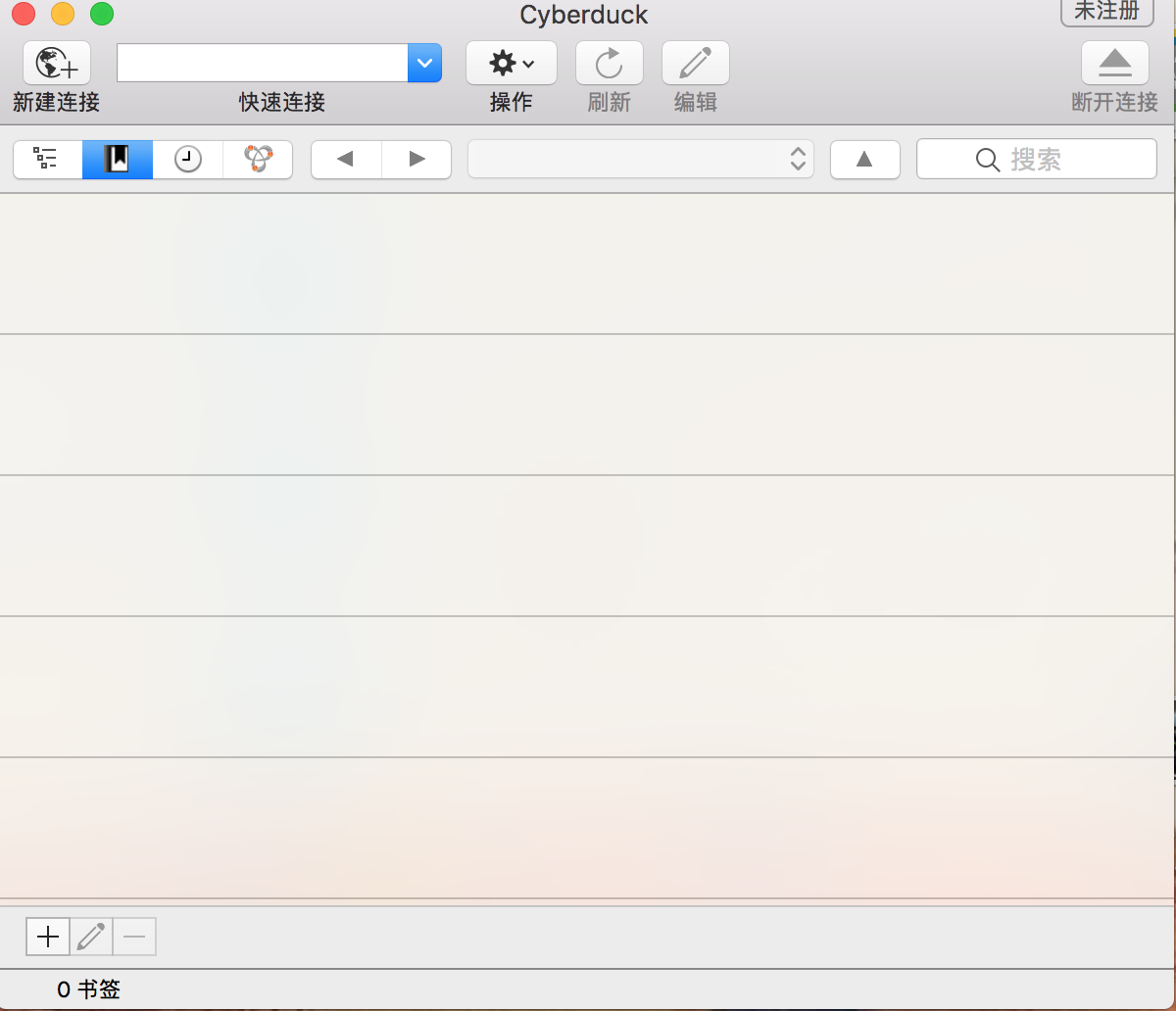Viewport: 1176px width, 1011px height.
Task: Expand the Quick Connect dropdown arrow
Action: (x=424, y=64)
